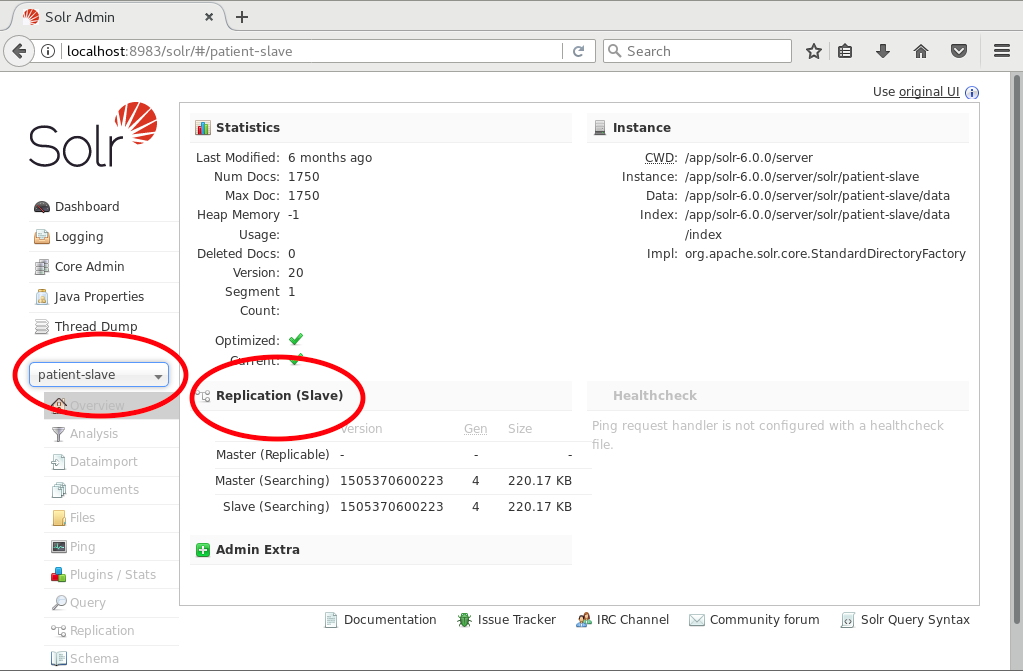Click the Files folder icon
The height and width of the screenshot is (671, 1023).
pos(59,518)
